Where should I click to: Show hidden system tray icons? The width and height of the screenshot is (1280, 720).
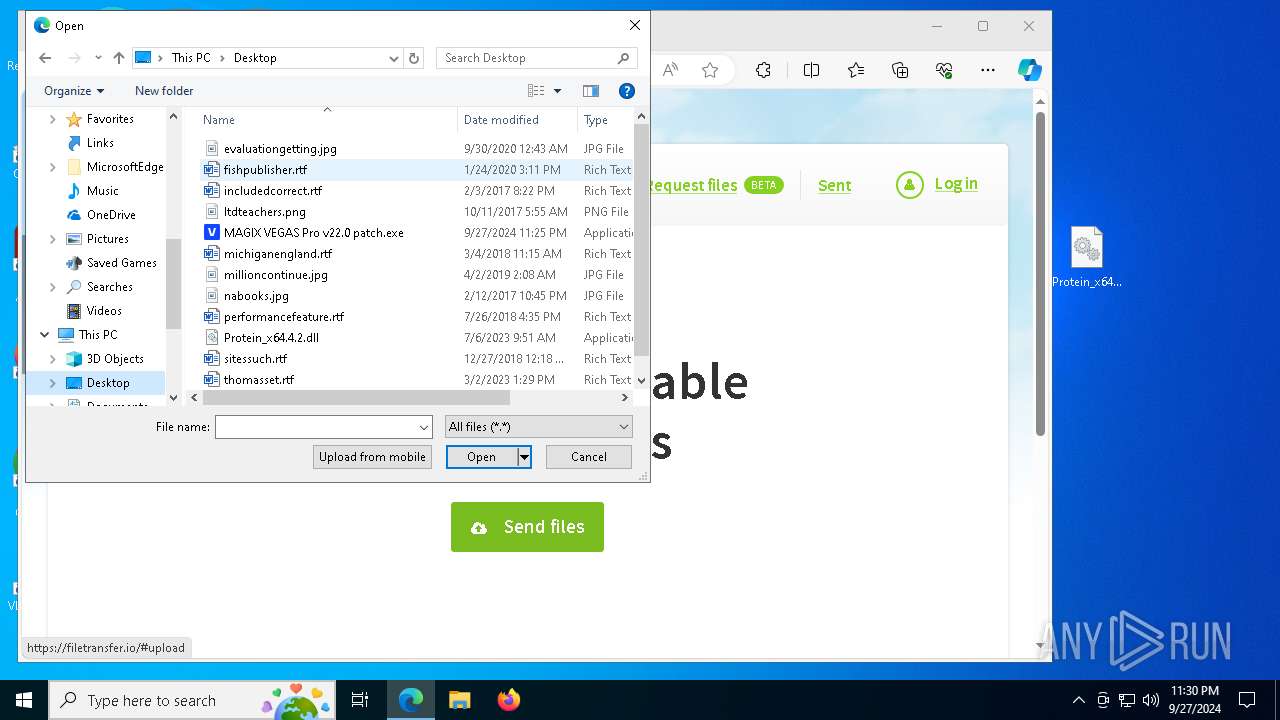(1078, 700)
